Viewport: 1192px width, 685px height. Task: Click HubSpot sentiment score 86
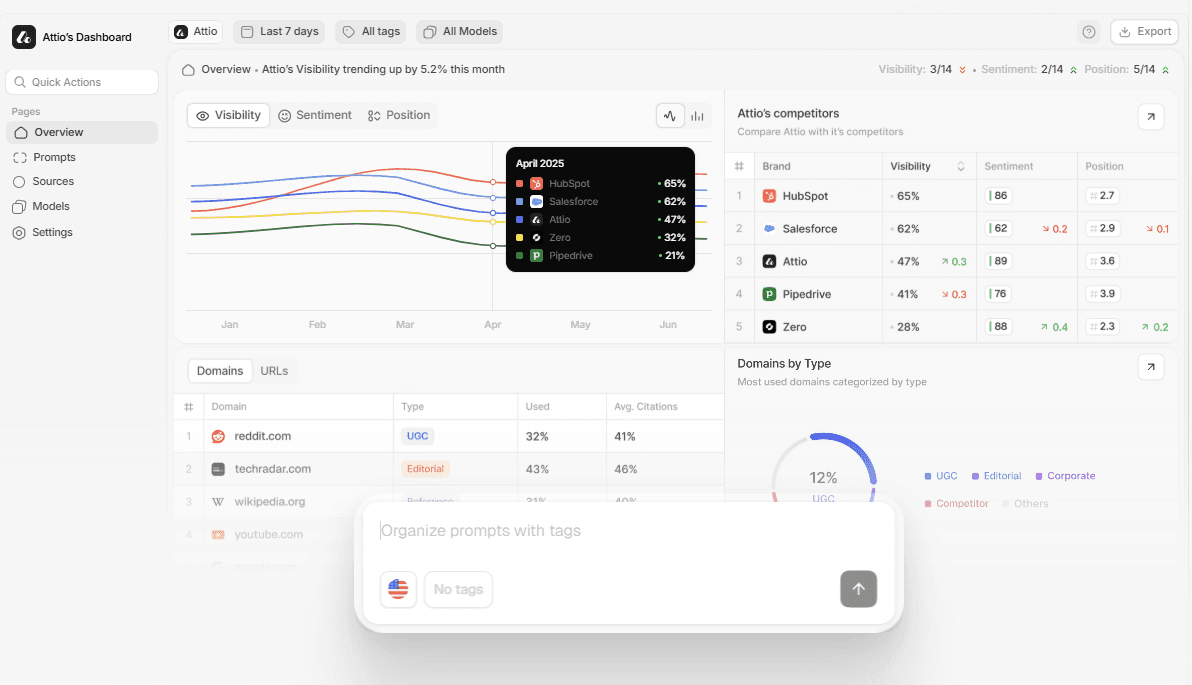pyautogui.click(x=999, y=196)
